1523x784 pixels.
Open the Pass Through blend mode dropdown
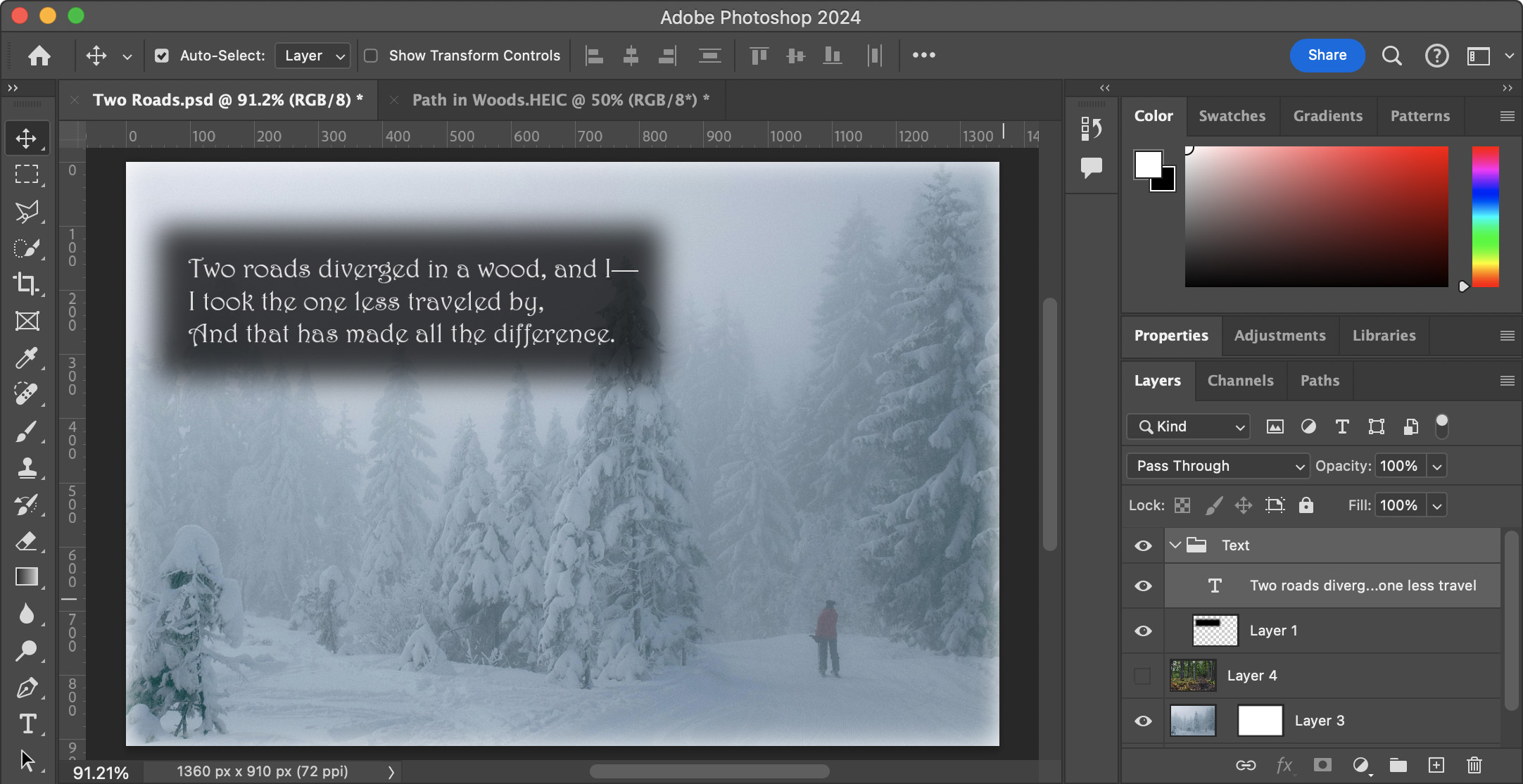[x=1218, y=466]
